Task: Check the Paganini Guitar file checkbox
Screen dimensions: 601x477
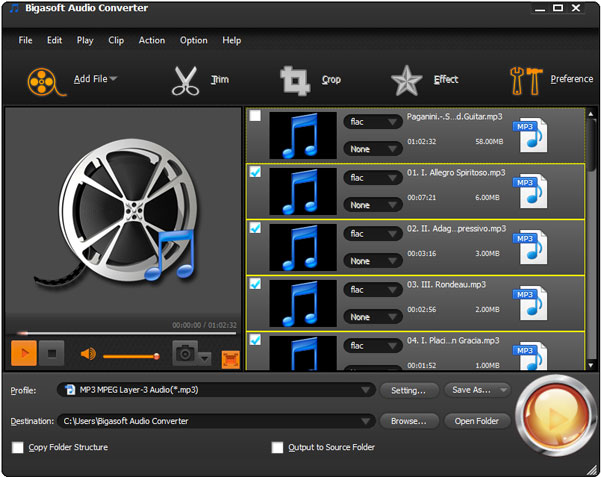Action: click(255, 115)
